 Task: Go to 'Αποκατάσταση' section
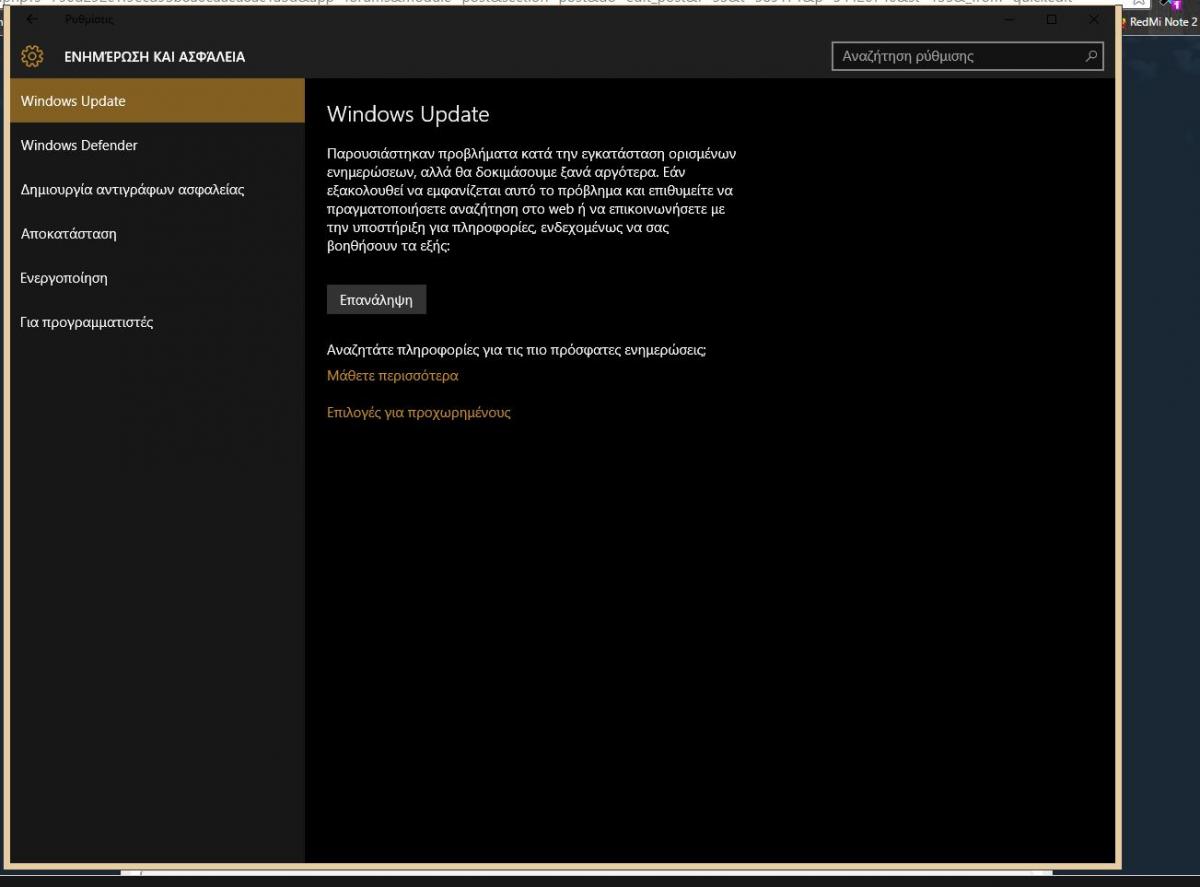[x=157, y=233]
